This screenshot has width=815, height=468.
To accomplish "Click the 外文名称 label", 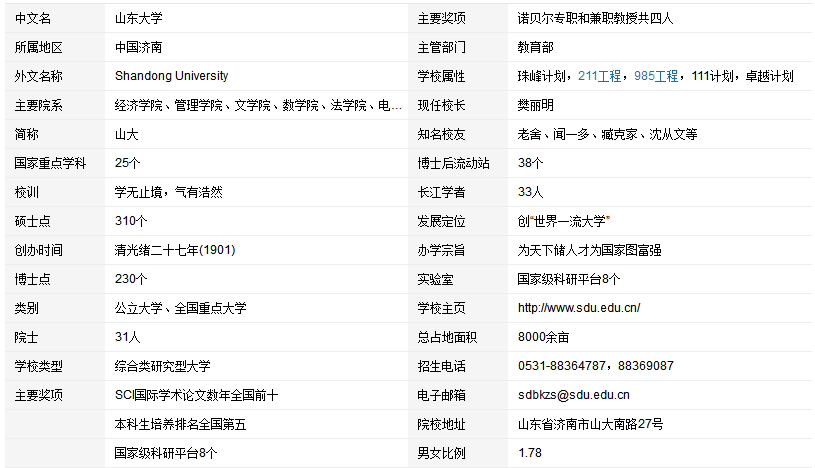I will pos(38,76).
